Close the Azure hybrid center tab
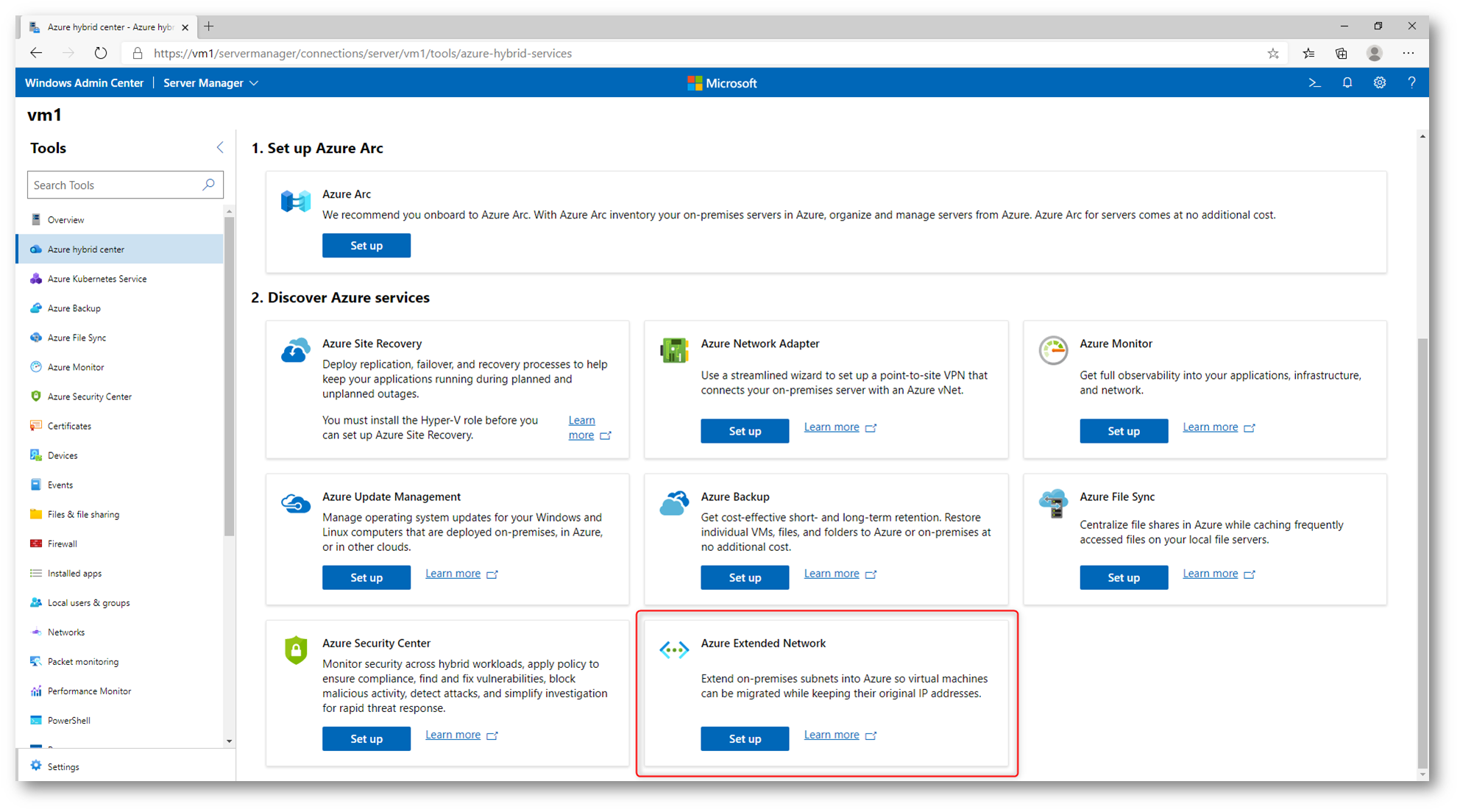The image size is (1460, 812). coord(185,27)
